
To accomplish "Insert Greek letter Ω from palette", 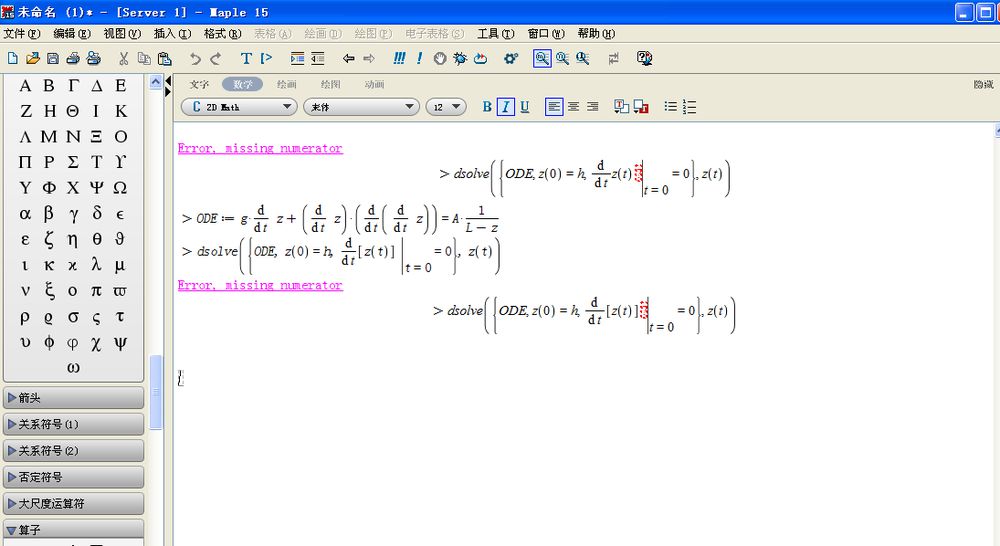I will [120, 188].
